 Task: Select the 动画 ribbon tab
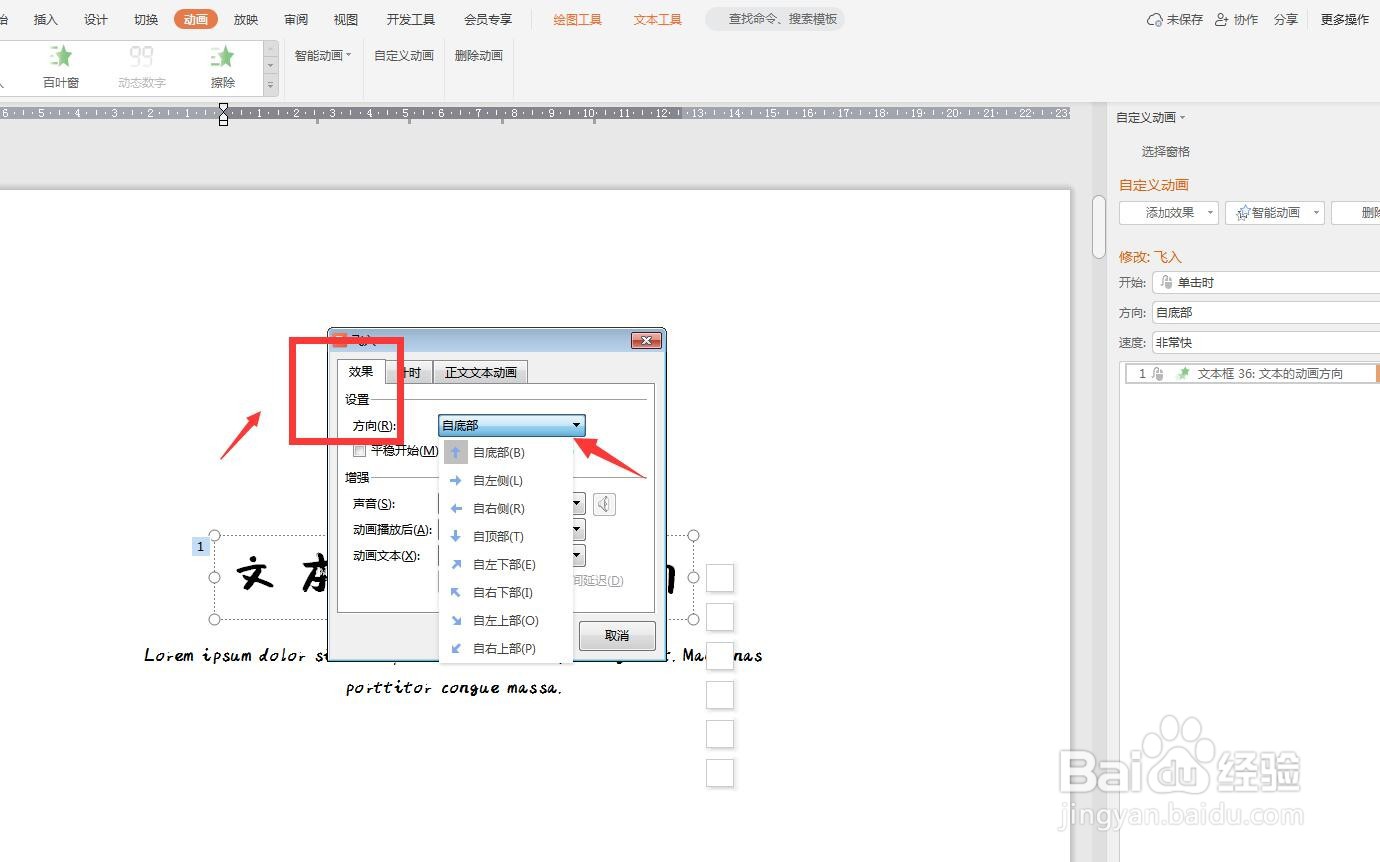click(196, 20)
